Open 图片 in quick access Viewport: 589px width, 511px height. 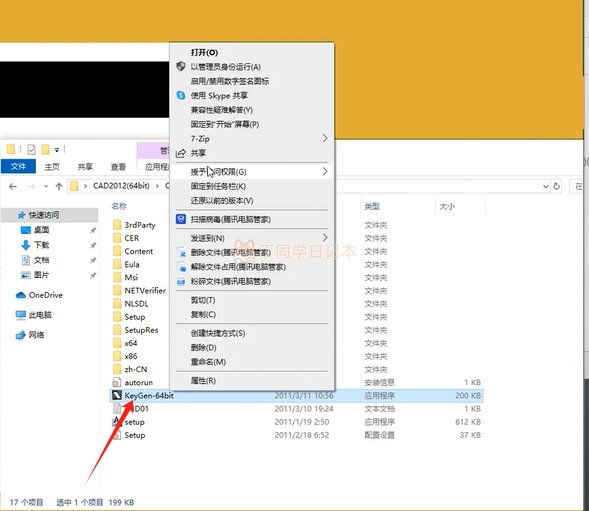[41, 275]
